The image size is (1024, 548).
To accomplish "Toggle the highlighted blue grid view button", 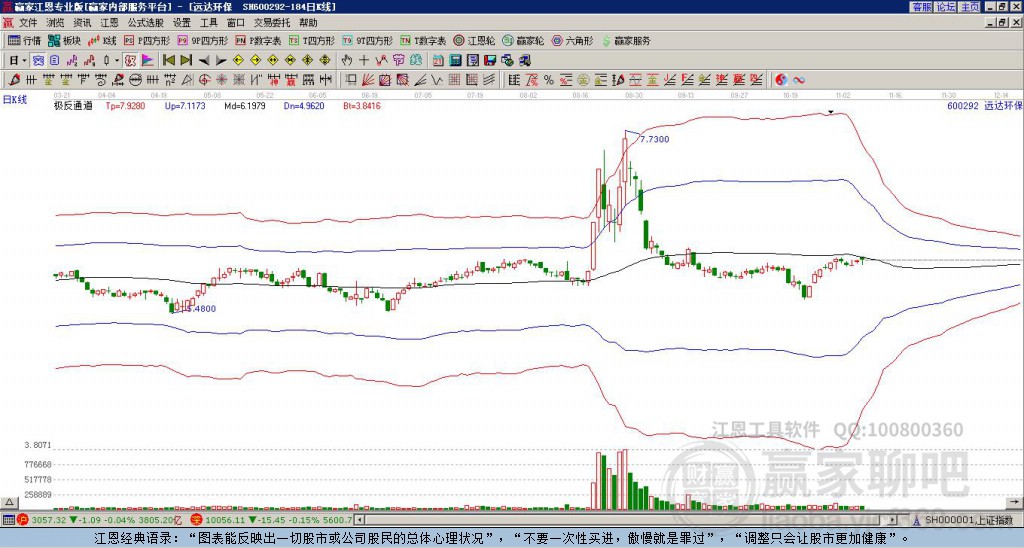I will [39, 61].
